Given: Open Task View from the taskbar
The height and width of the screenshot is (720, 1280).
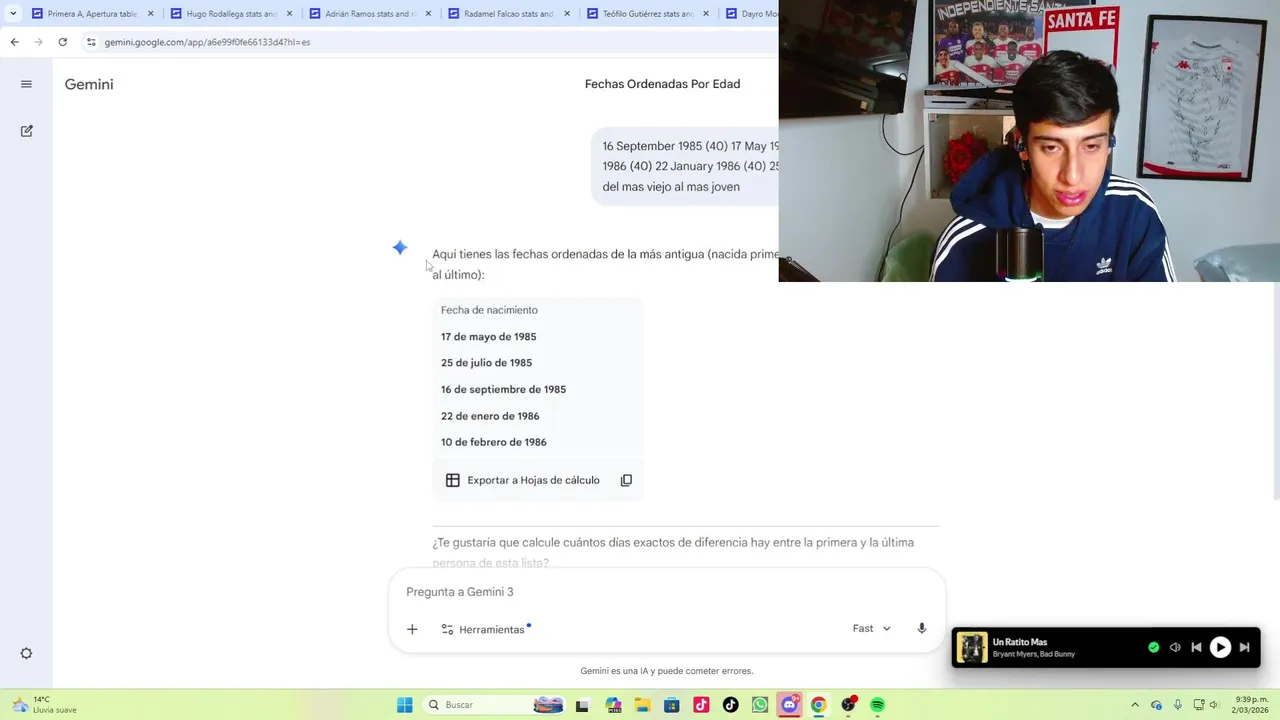Looking at the screenshot, I should point(582,705).
